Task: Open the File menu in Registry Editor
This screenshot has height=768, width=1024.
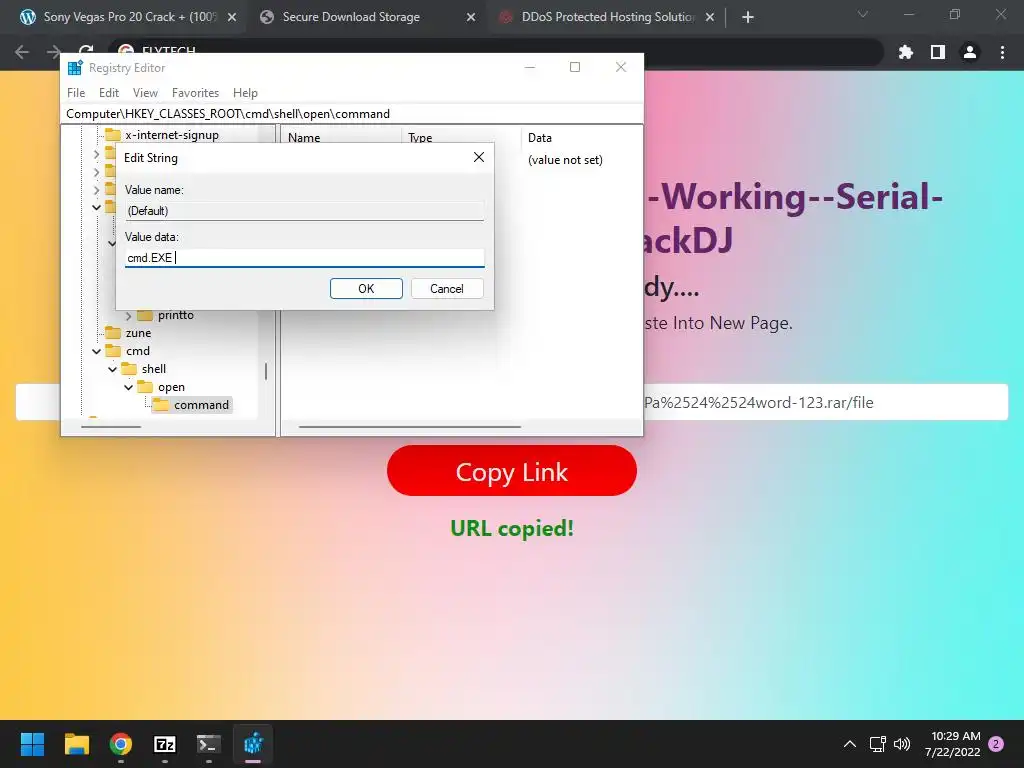Action: pos(76,93)
